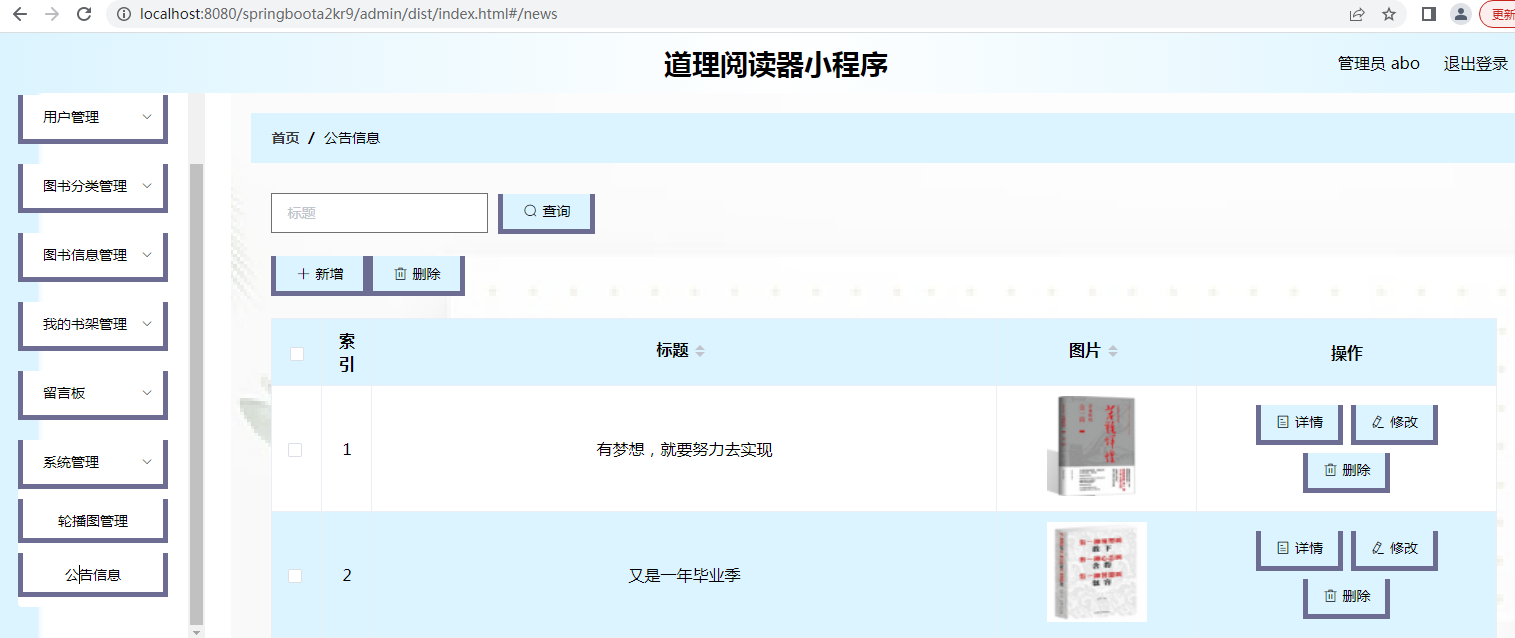Click the browser side panel icon
This screenshot has width=1515, height=638.
pos(1429,14)
